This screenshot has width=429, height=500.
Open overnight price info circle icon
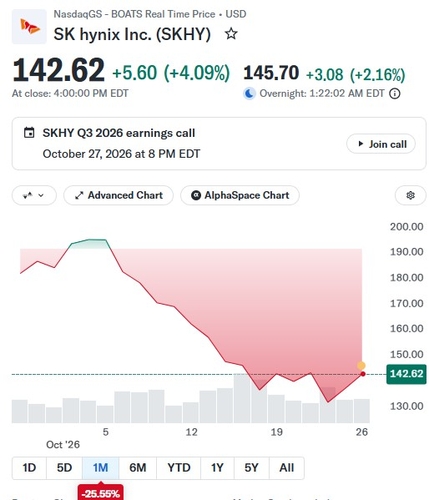point(395,94)
